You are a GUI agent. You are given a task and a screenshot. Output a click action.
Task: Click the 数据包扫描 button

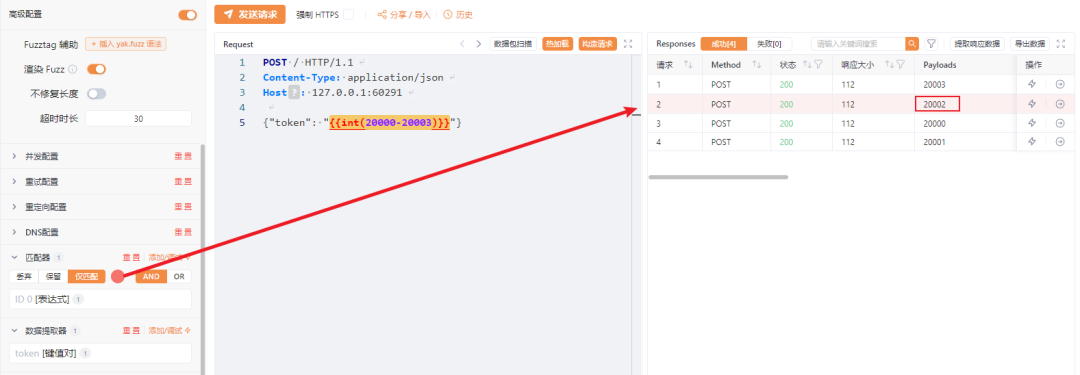coord(513,44)
